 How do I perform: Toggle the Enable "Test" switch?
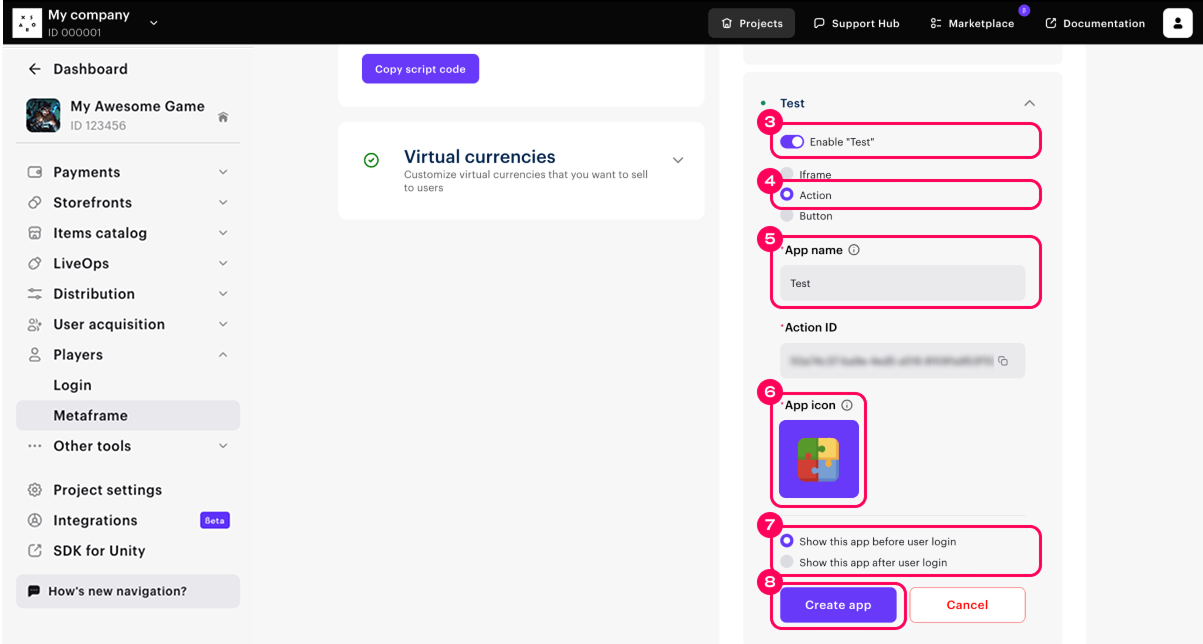[x=792, y=142]
